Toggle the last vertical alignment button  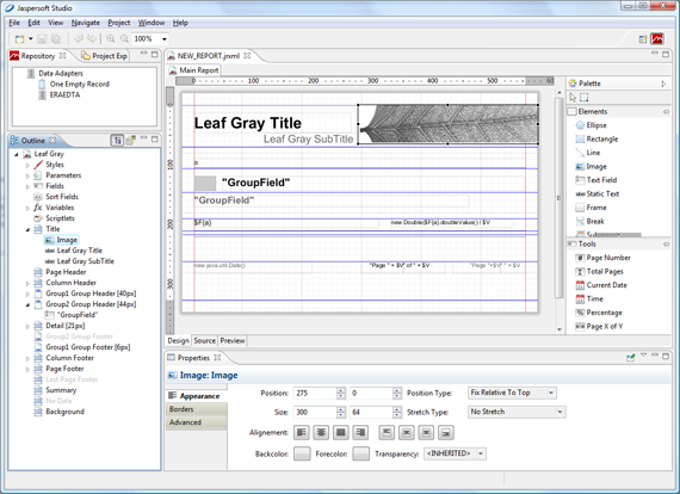[446, 432]
